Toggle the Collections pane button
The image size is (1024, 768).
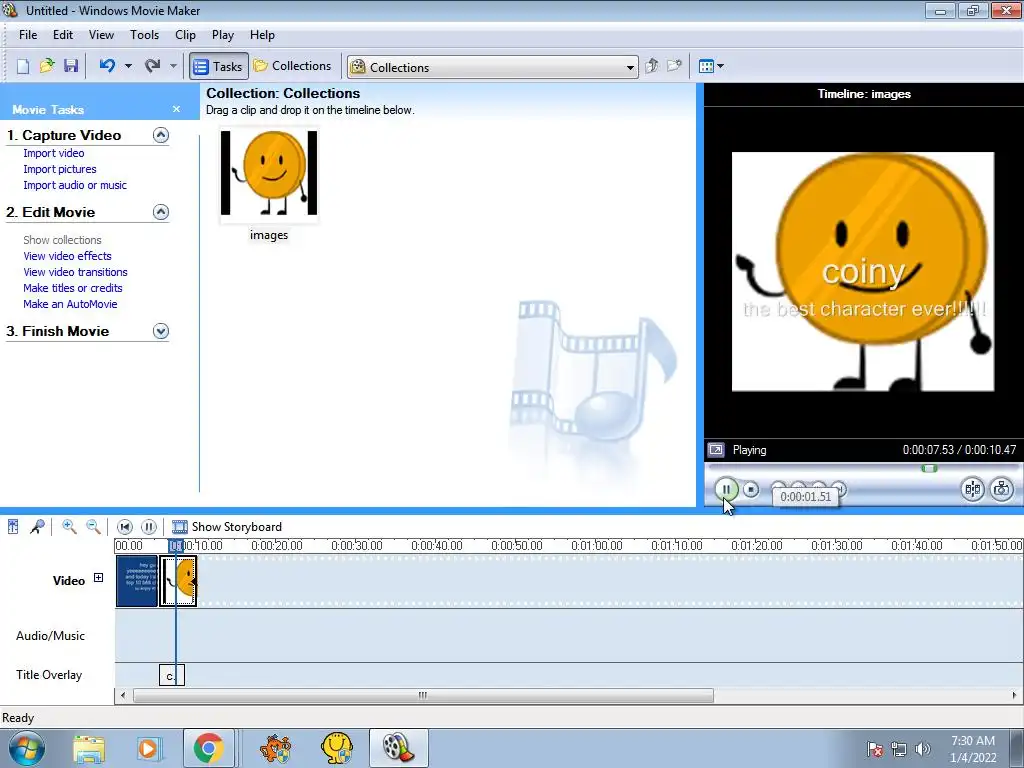tap(293, 66)
